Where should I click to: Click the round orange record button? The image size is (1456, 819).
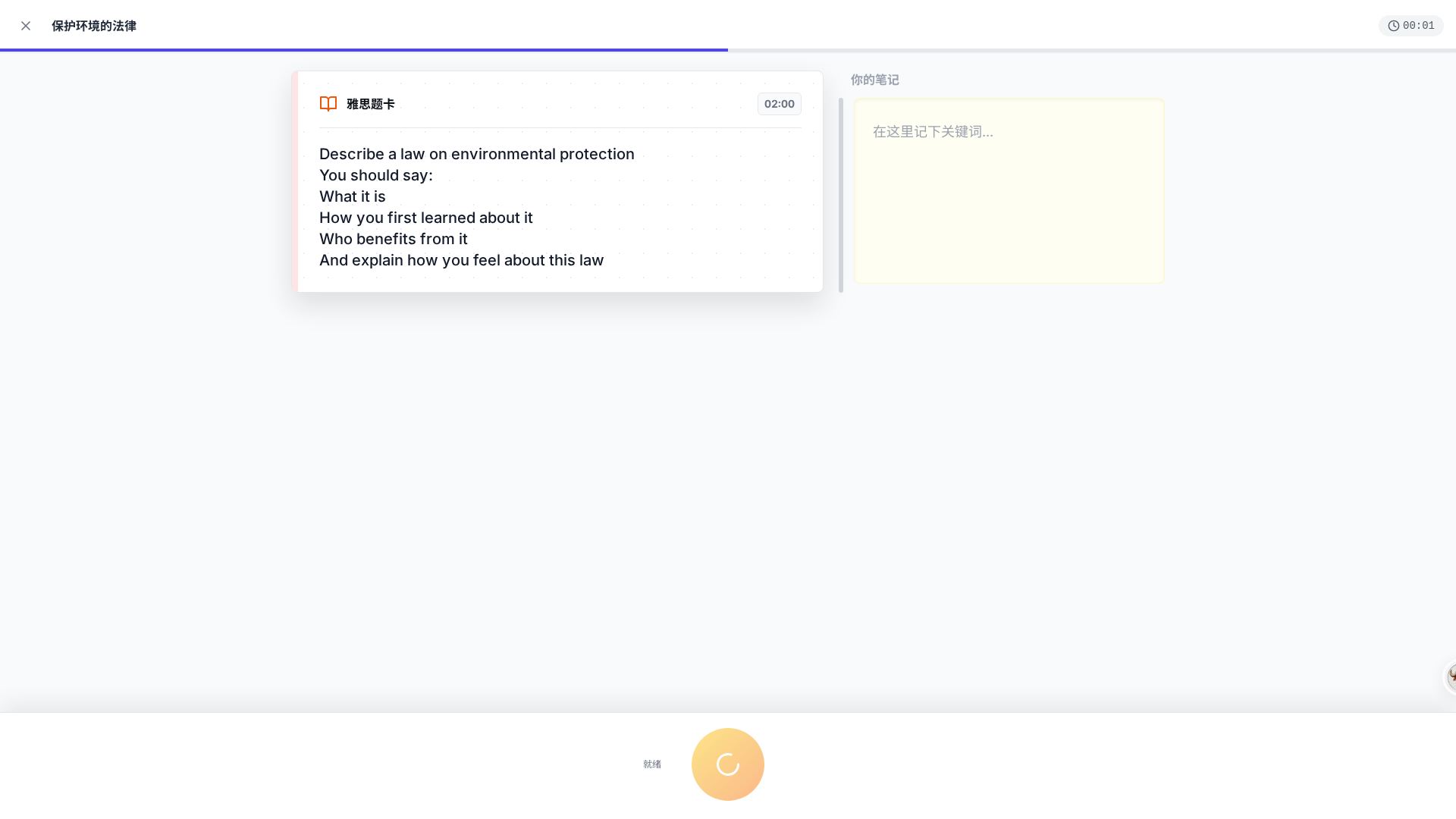(x=728, y=764)
